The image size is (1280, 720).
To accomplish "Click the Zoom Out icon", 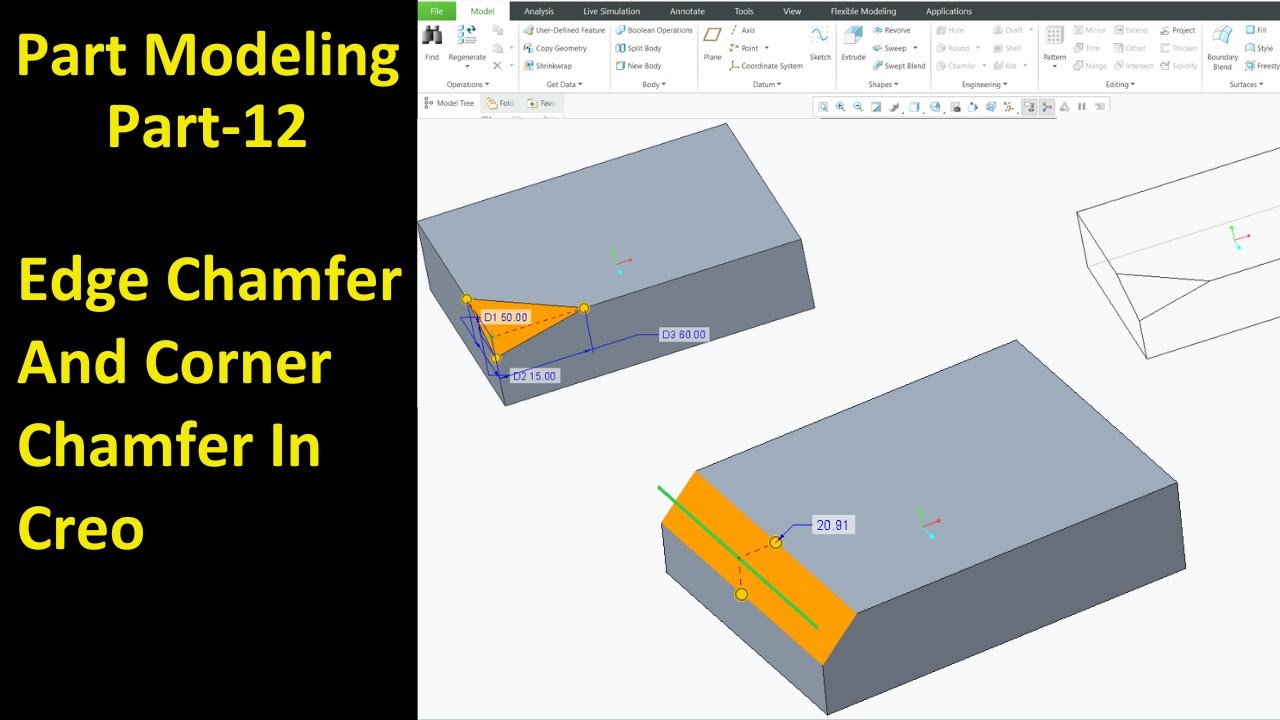I will tap(858, 106).
